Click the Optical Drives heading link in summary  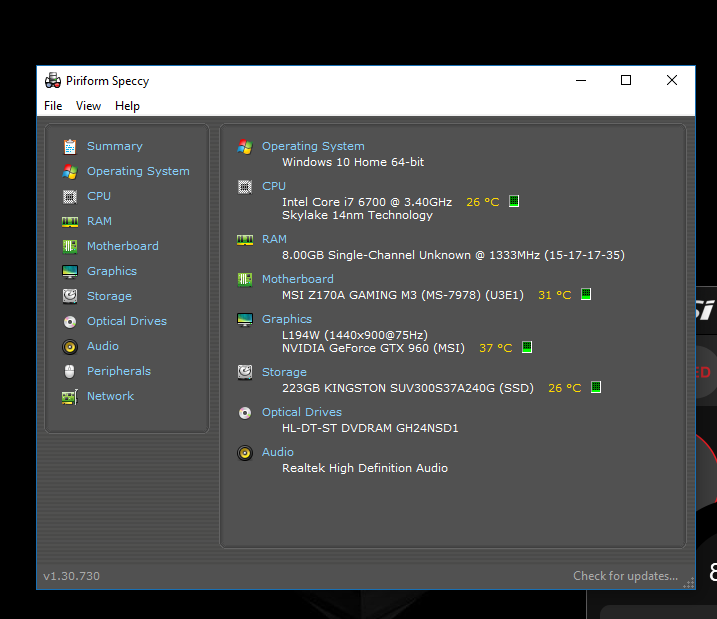pyautogui.click(x=302, y=412)
